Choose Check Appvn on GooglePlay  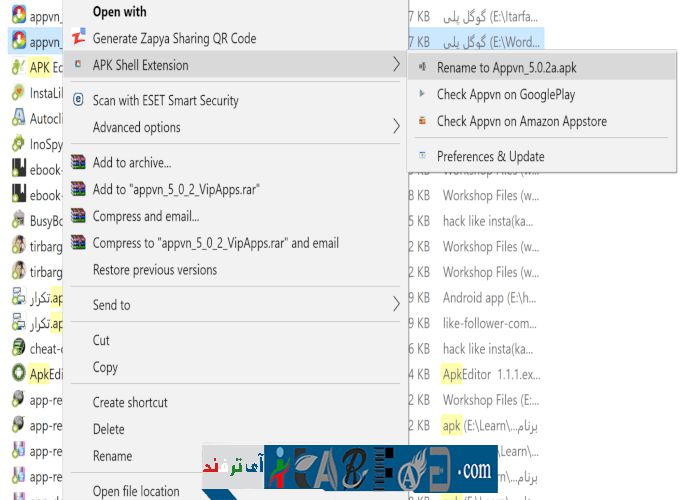pos(505,94)
